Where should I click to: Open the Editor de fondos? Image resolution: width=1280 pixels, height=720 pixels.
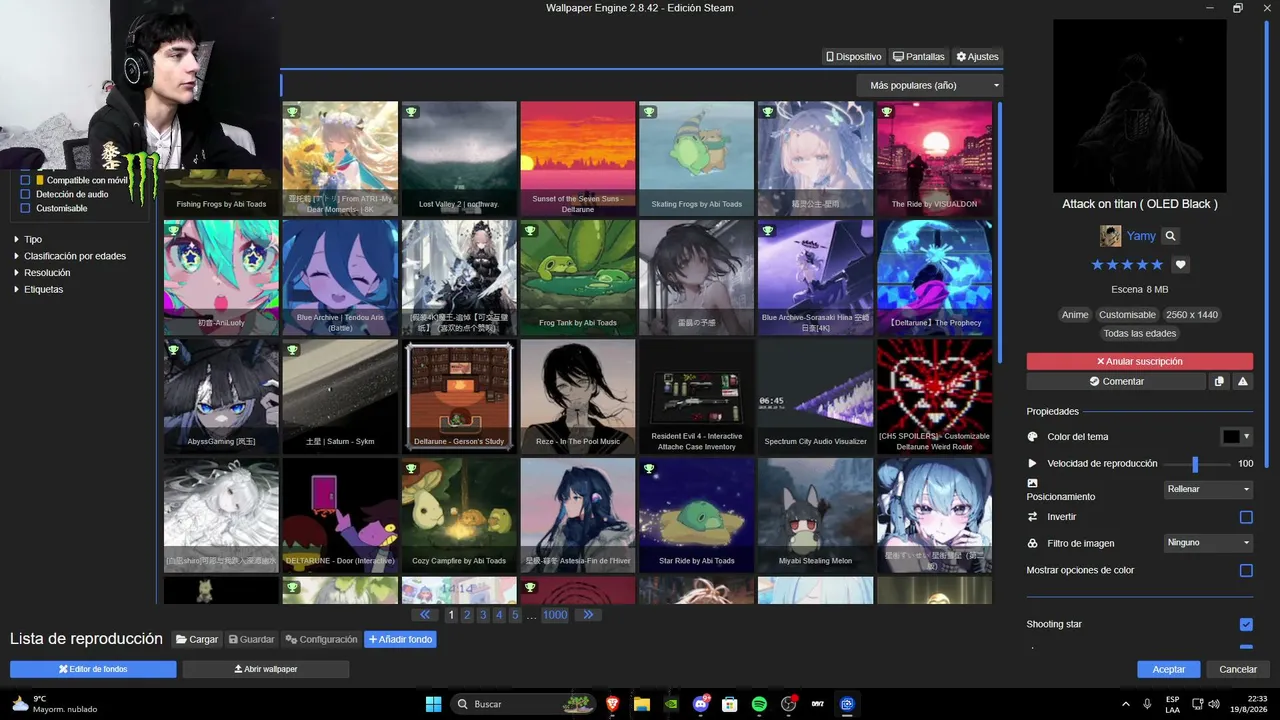tap(93, 669)
